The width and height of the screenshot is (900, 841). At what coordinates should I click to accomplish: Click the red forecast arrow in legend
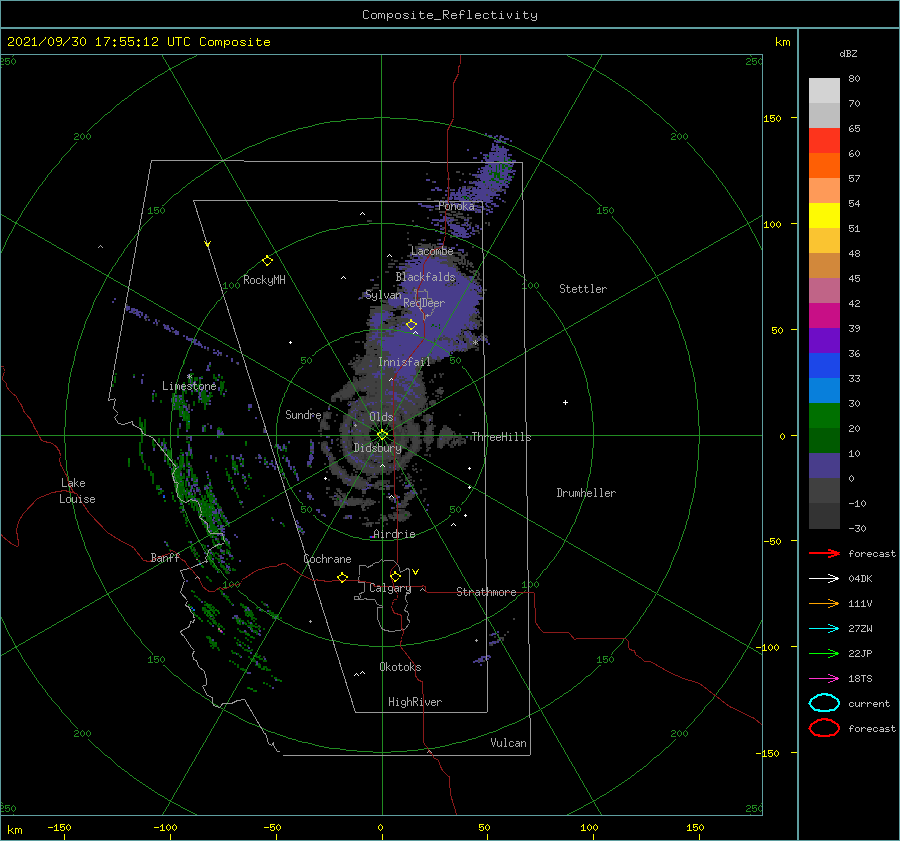[x=824, y=553]
